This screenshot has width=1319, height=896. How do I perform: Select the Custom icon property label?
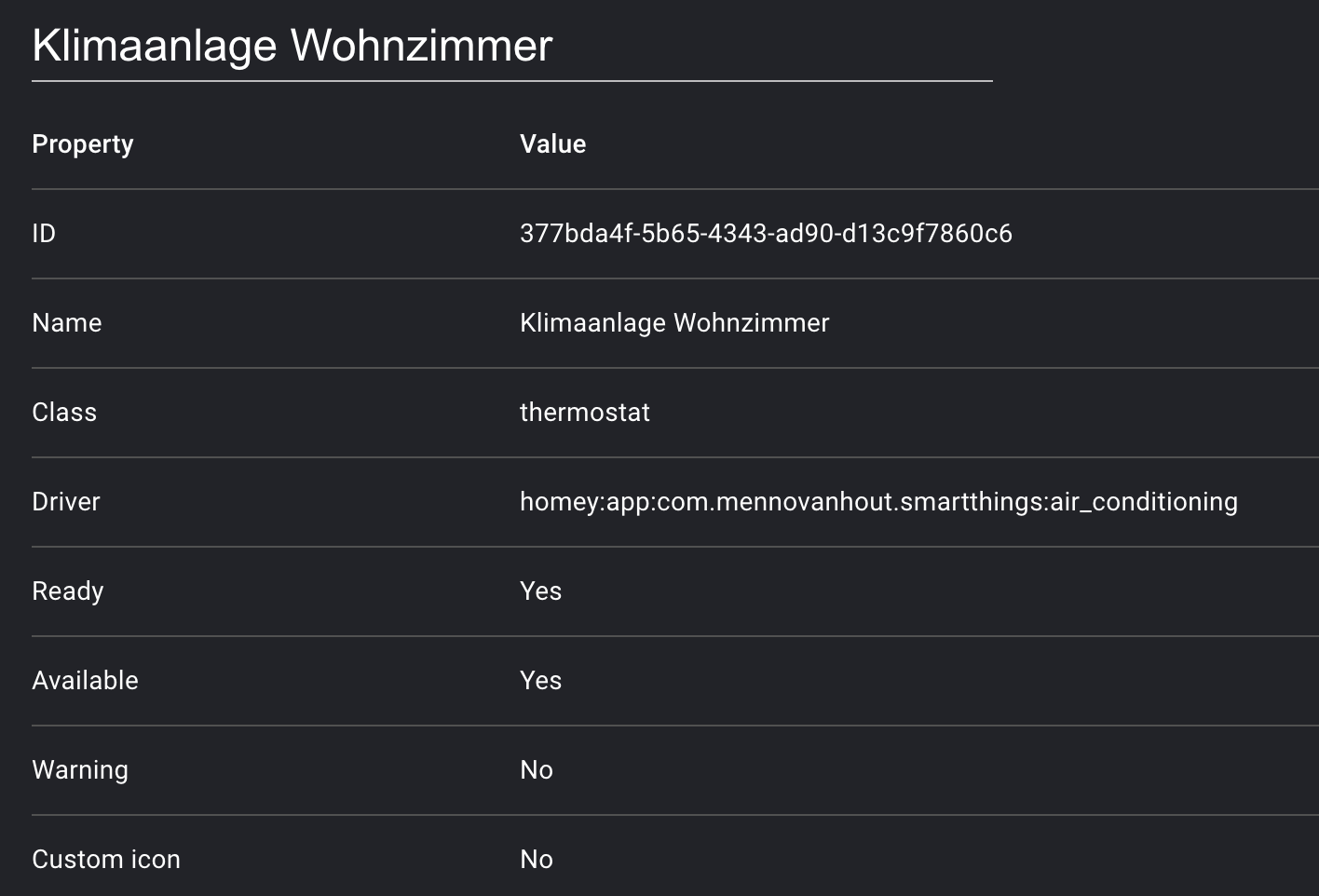tap(106, 860)
